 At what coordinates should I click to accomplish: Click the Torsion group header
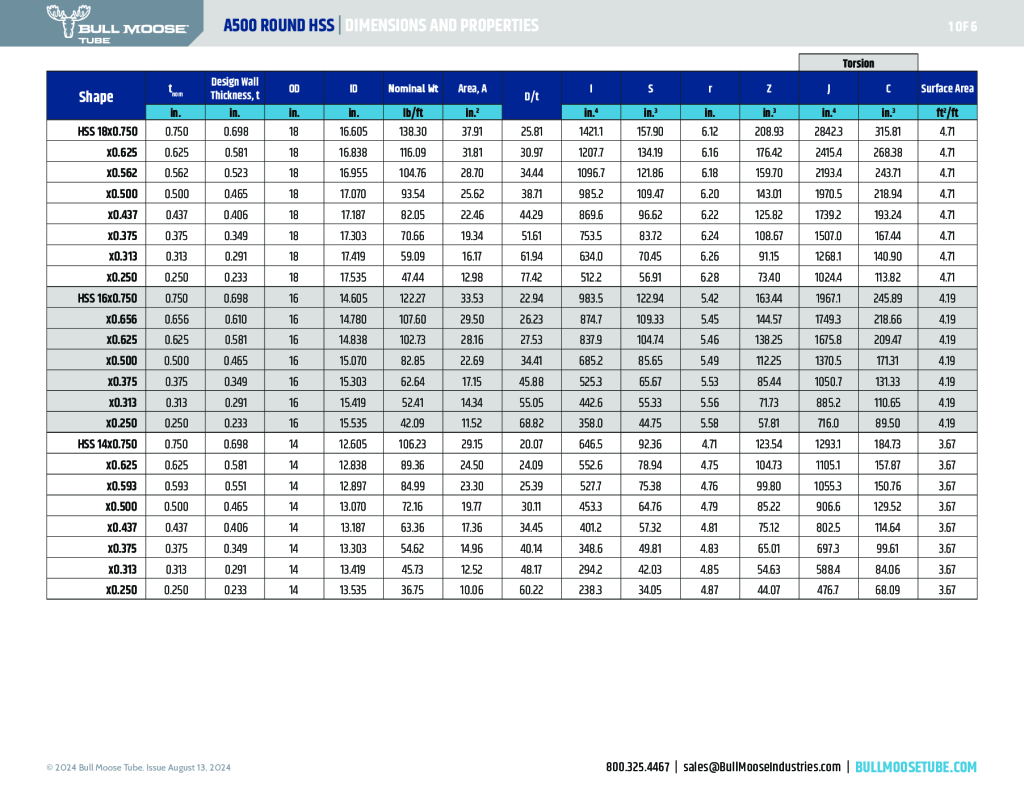[x=858, y=63]
